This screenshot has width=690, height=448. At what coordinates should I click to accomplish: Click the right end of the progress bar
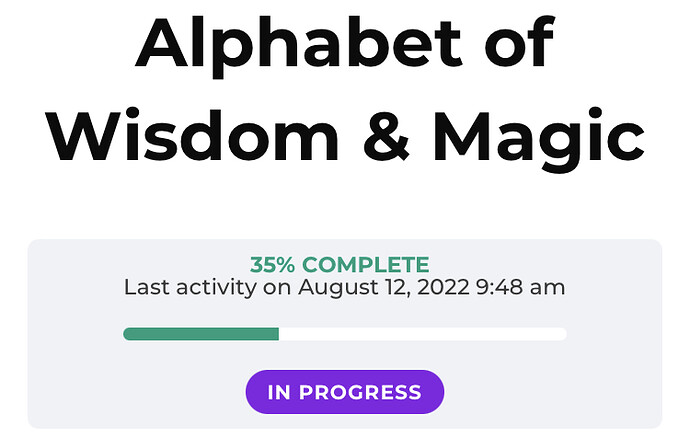coord(561,334)
